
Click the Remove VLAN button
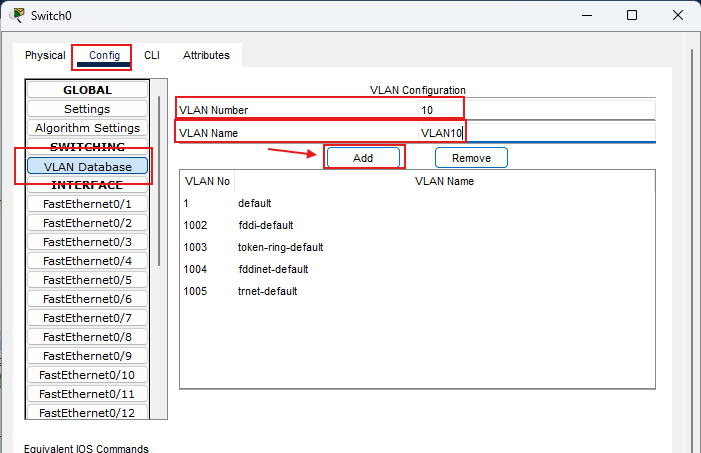point(471,158)
